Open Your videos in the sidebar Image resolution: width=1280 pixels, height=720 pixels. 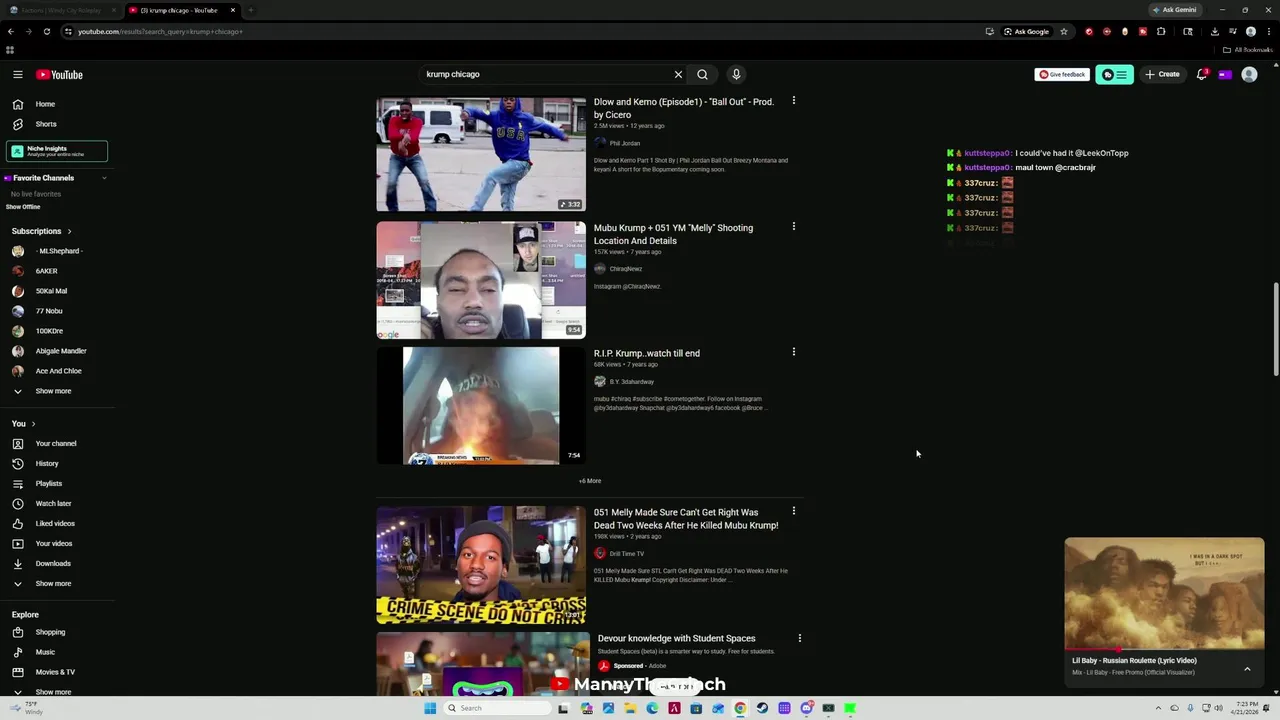56,544
